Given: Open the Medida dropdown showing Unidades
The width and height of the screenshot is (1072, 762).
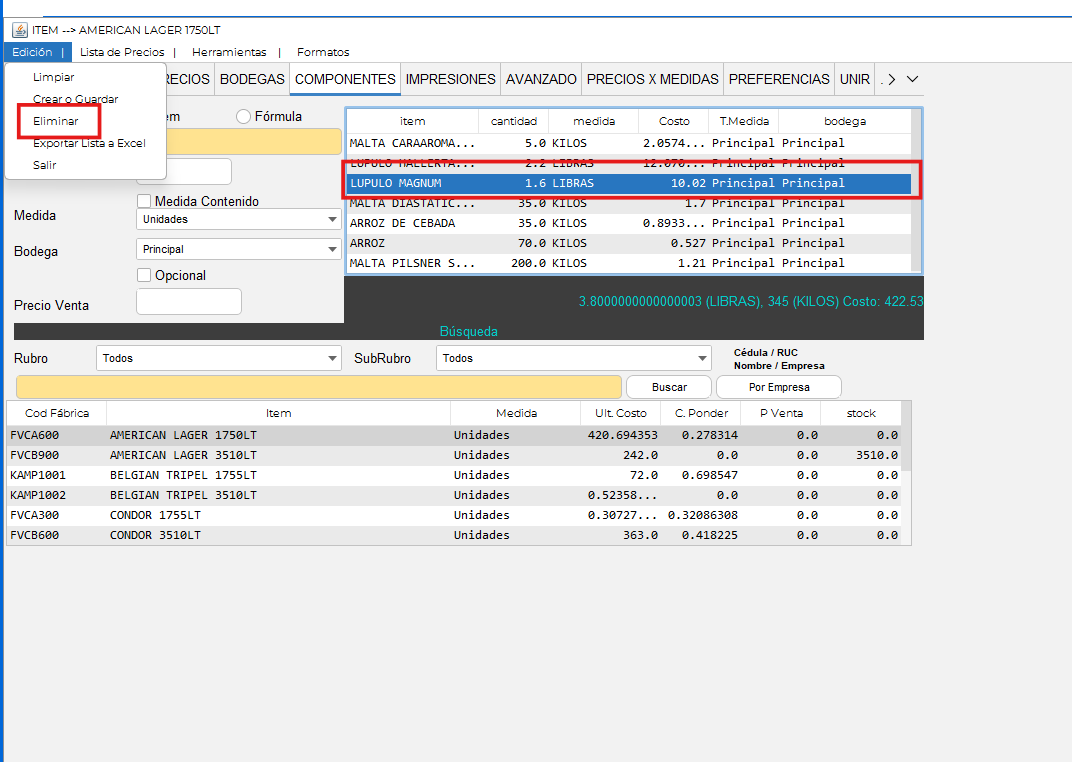Looking at the screenshot, I should coord(239,219).
